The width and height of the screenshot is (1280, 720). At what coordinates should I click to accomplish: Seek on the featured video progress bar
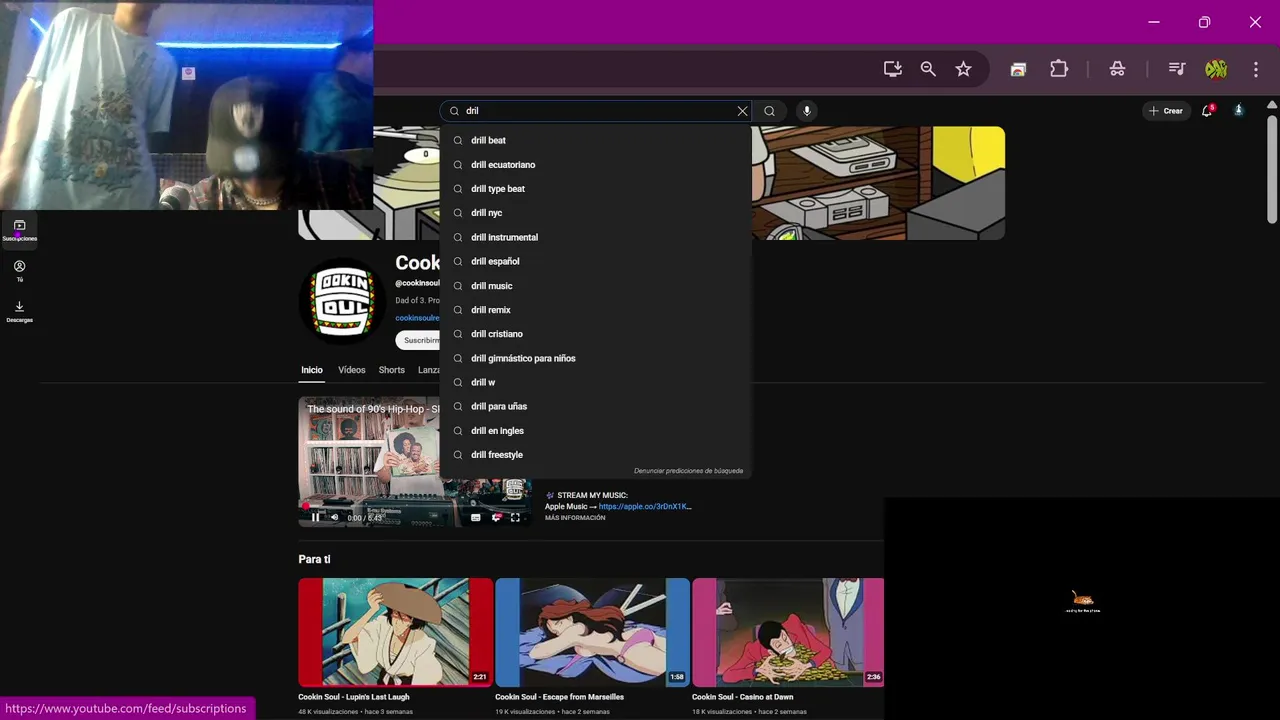tap(415, 507)
